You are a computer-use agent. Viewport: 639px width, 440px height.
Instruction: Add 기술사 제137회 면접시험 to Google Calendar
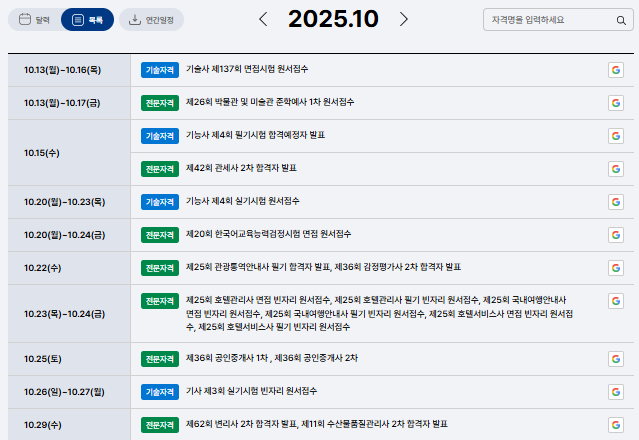pyautogui.click(x=616, y=70)
